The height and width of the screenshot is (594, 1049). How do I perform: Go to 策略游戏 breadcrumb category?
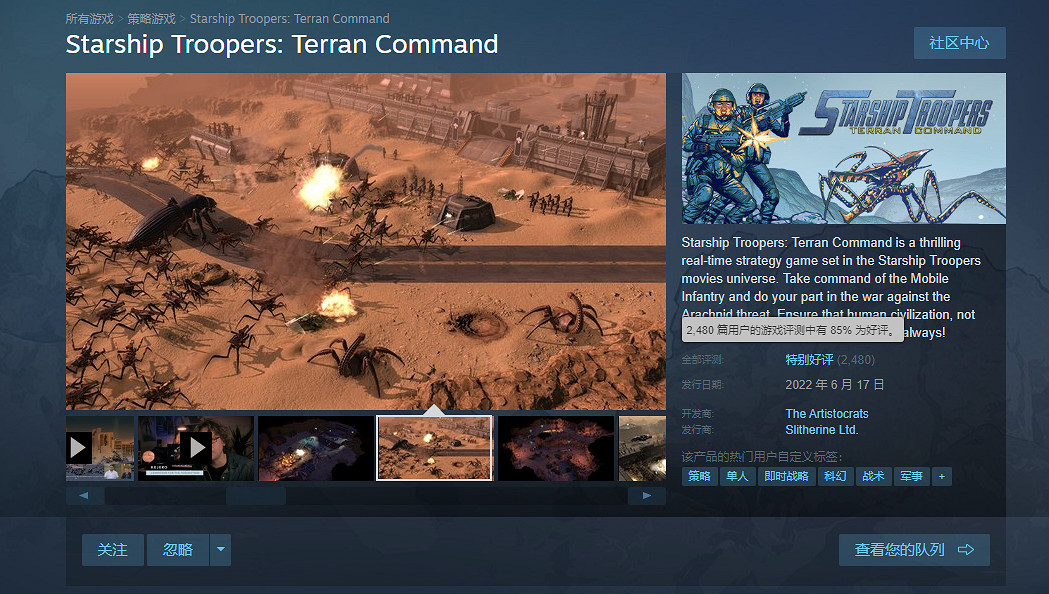152,19
